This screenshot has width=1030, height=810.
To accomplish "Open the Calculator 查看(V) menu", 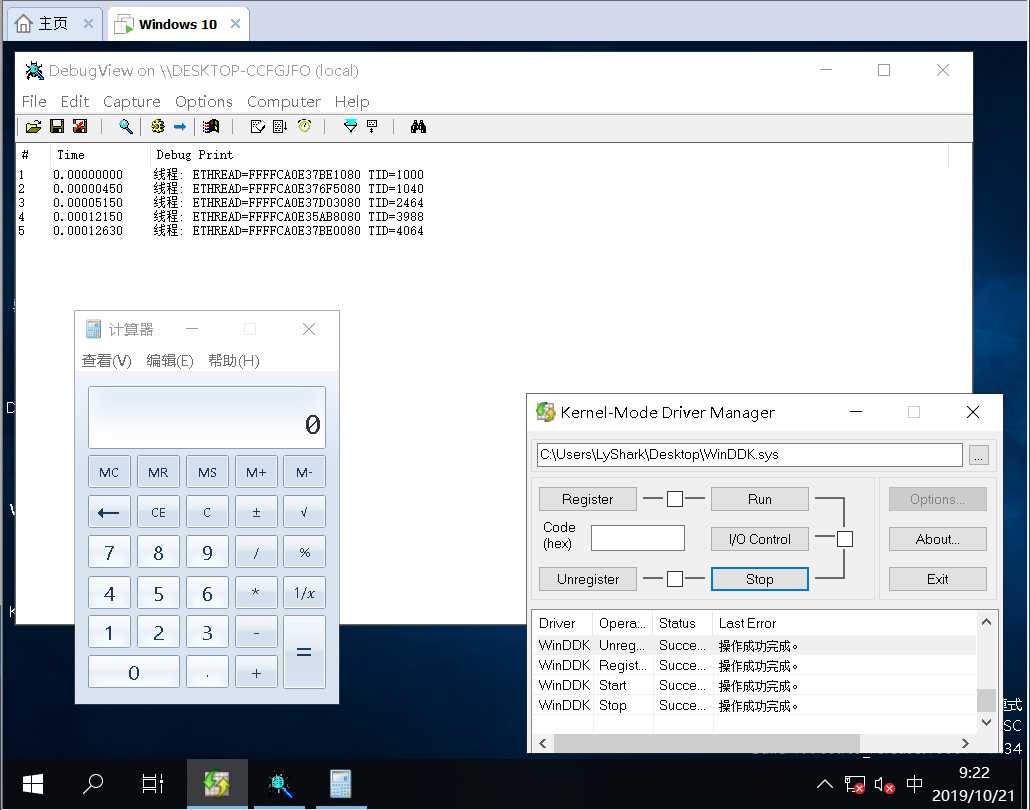I will coord(106,361).
